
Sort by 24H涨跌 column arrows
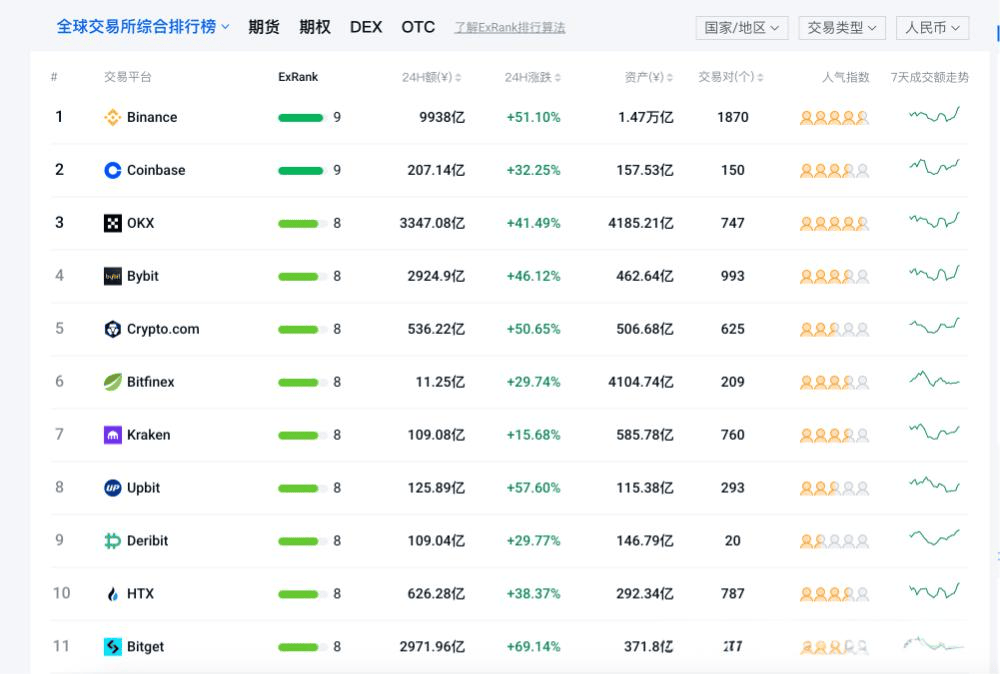tap(558, 78)
